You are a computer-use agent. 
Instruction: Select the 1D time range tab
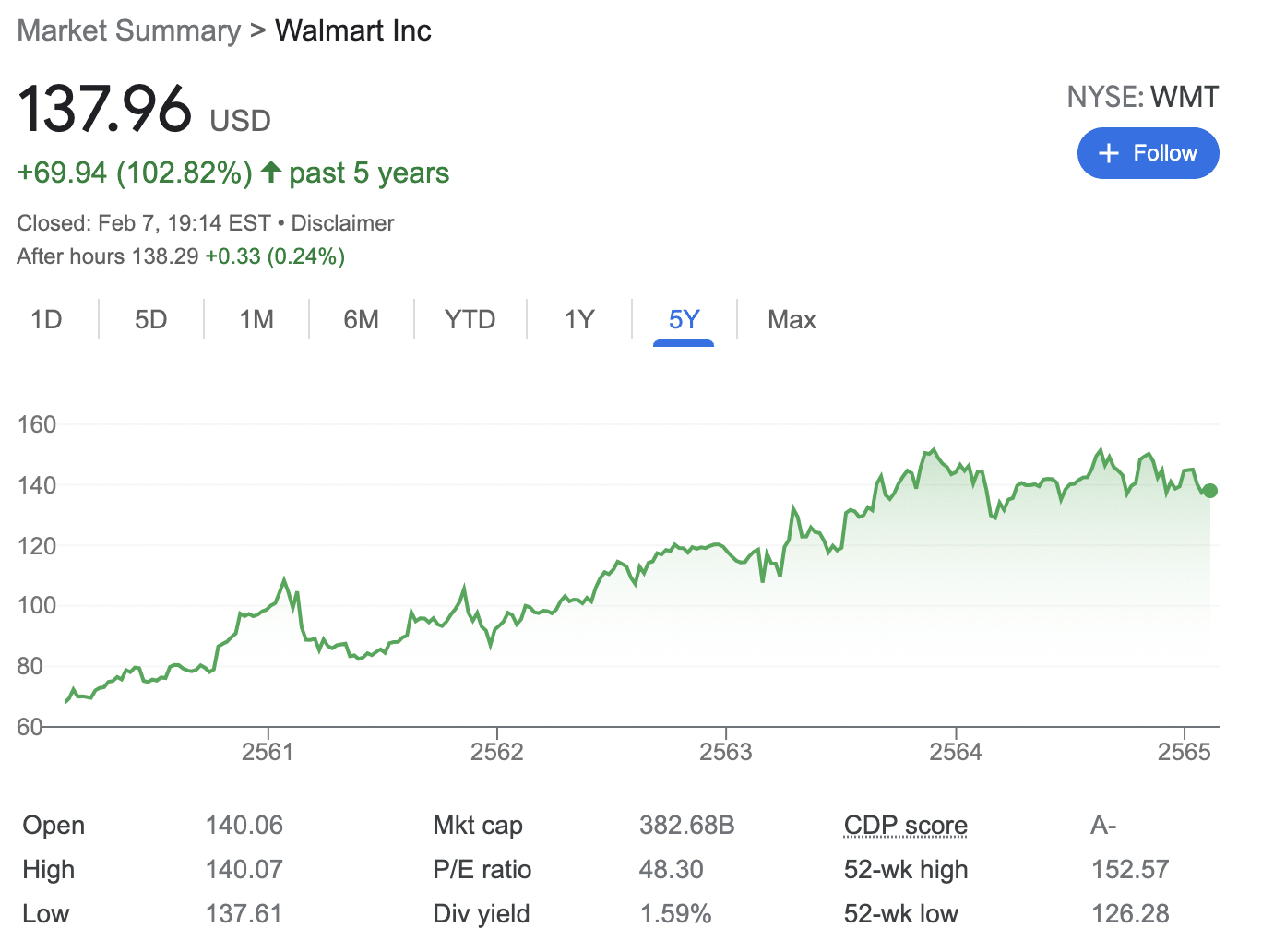click(46, 320)
